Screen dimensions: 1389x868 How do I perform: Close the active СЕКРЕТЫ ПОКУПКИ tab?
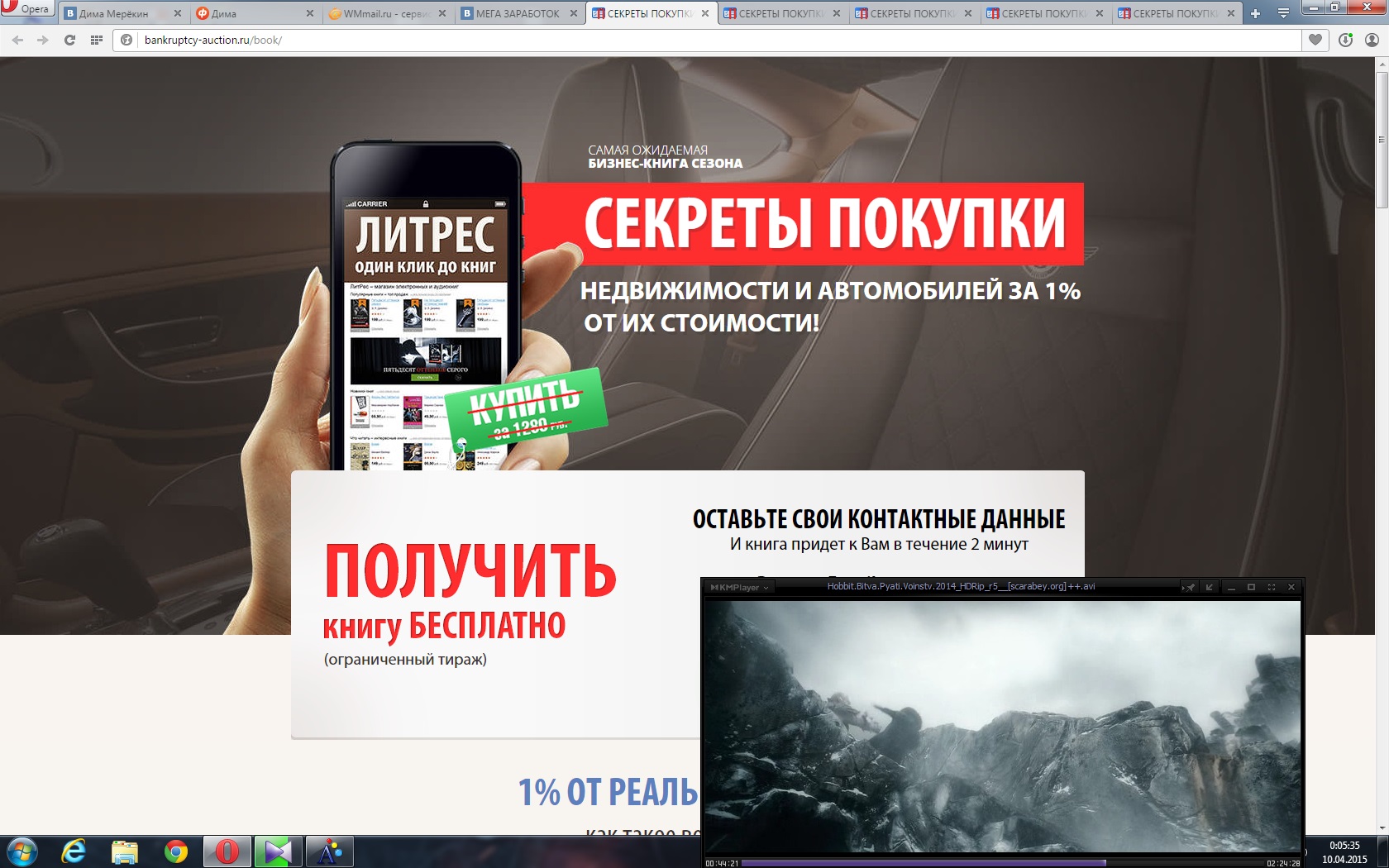[x=704, y=13]
